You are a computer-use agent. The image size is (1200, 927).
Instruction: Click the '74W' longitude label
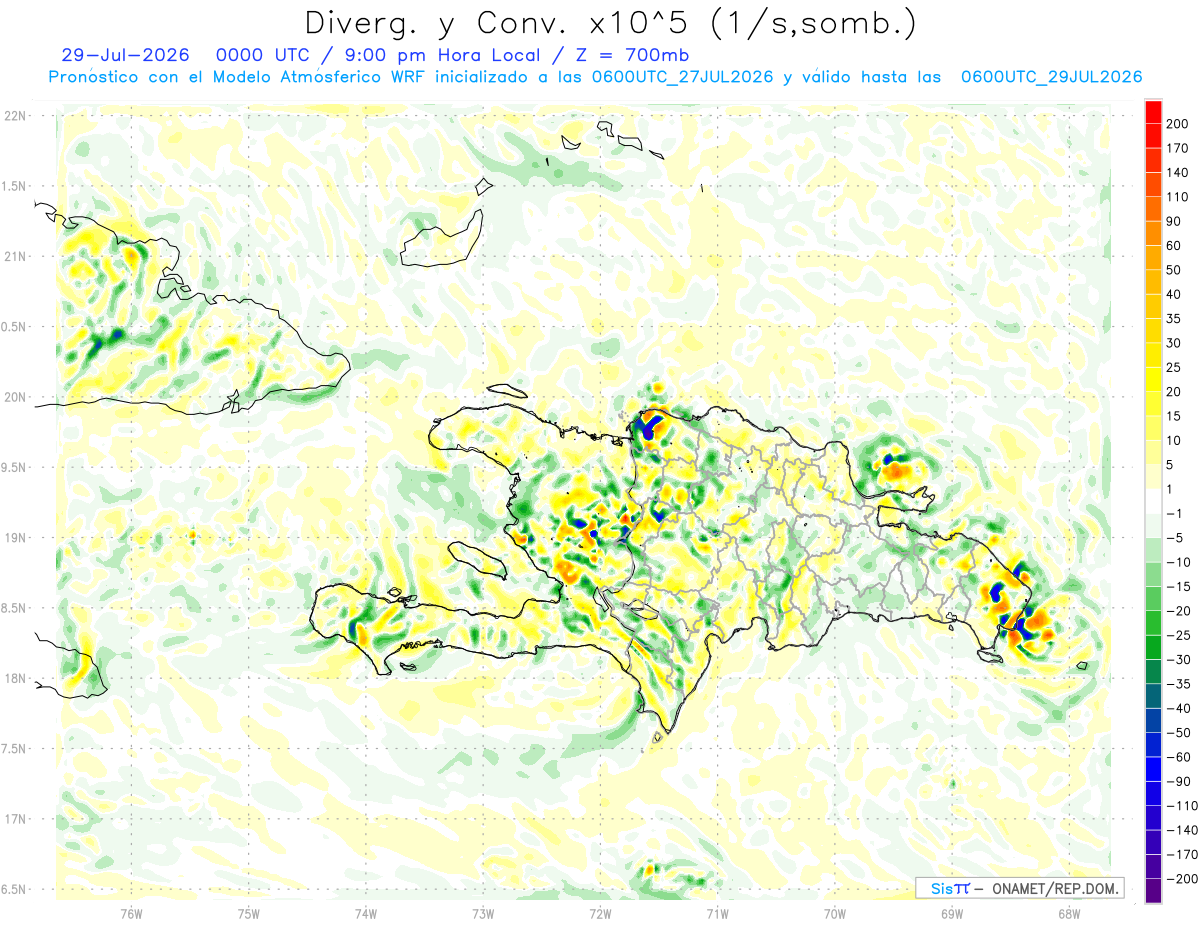point(366,912)
